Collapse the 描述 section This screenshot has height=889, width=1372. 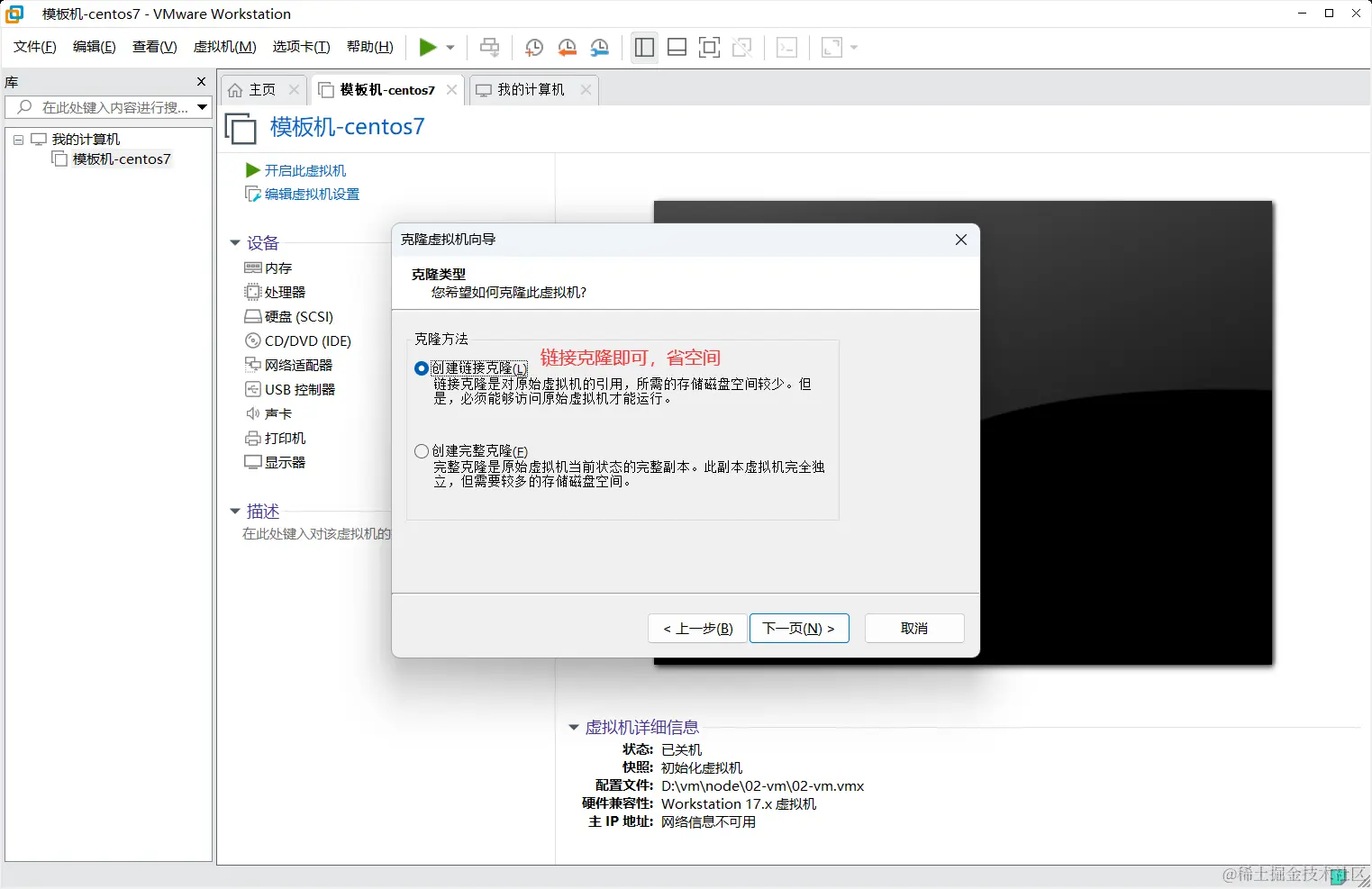coord(235,512)
